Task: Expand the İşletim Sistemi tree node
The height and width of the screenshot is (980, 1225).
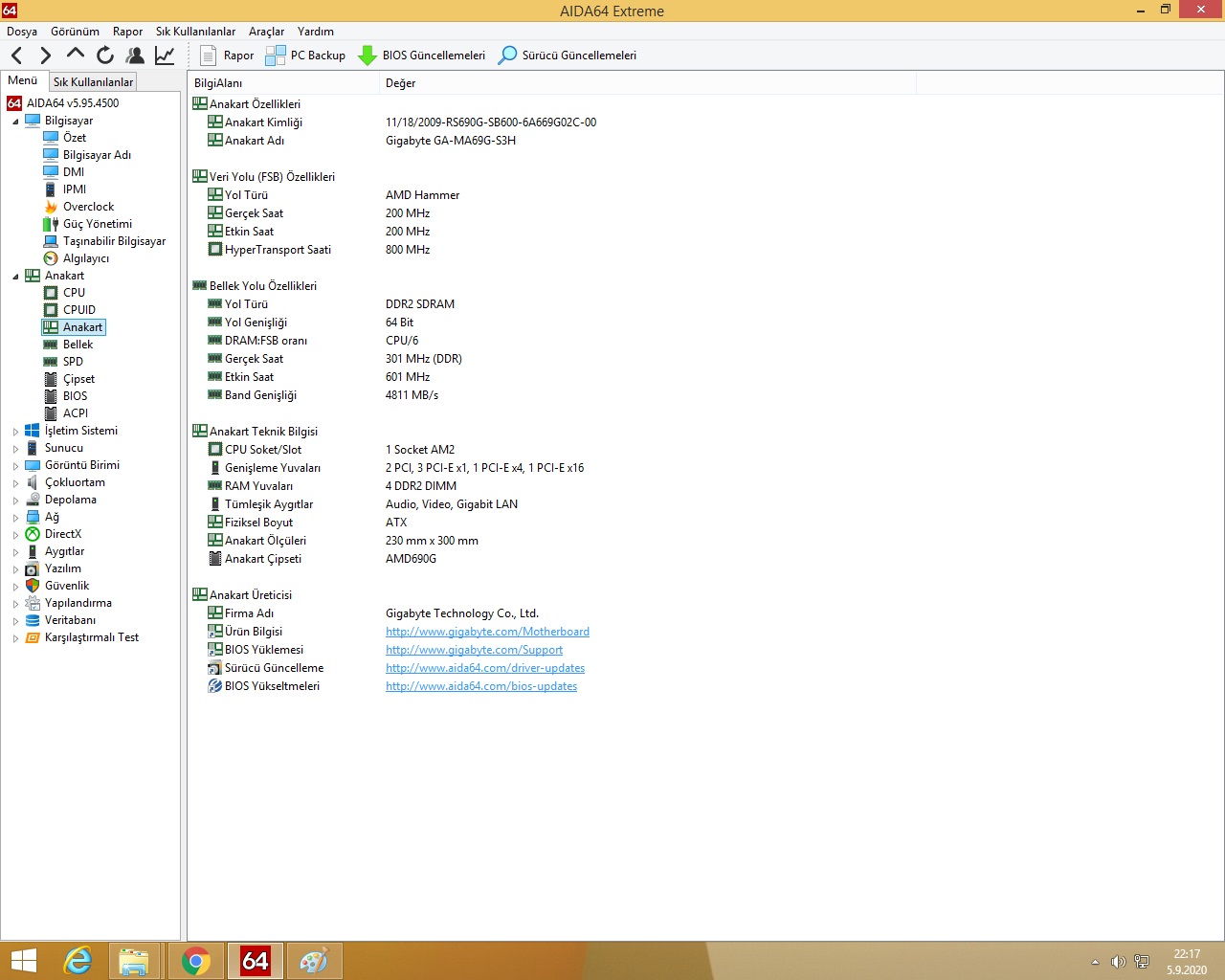Action: pos(15,432)
